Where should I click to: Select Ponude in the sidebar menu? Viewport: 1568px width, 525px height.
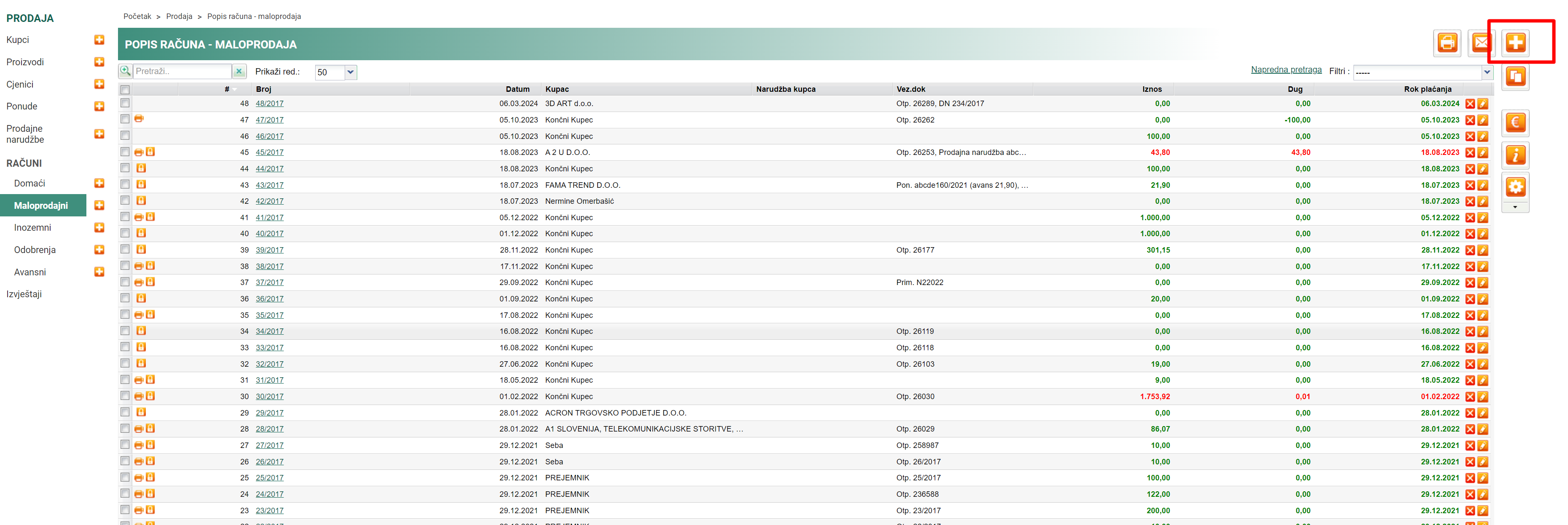22,107
